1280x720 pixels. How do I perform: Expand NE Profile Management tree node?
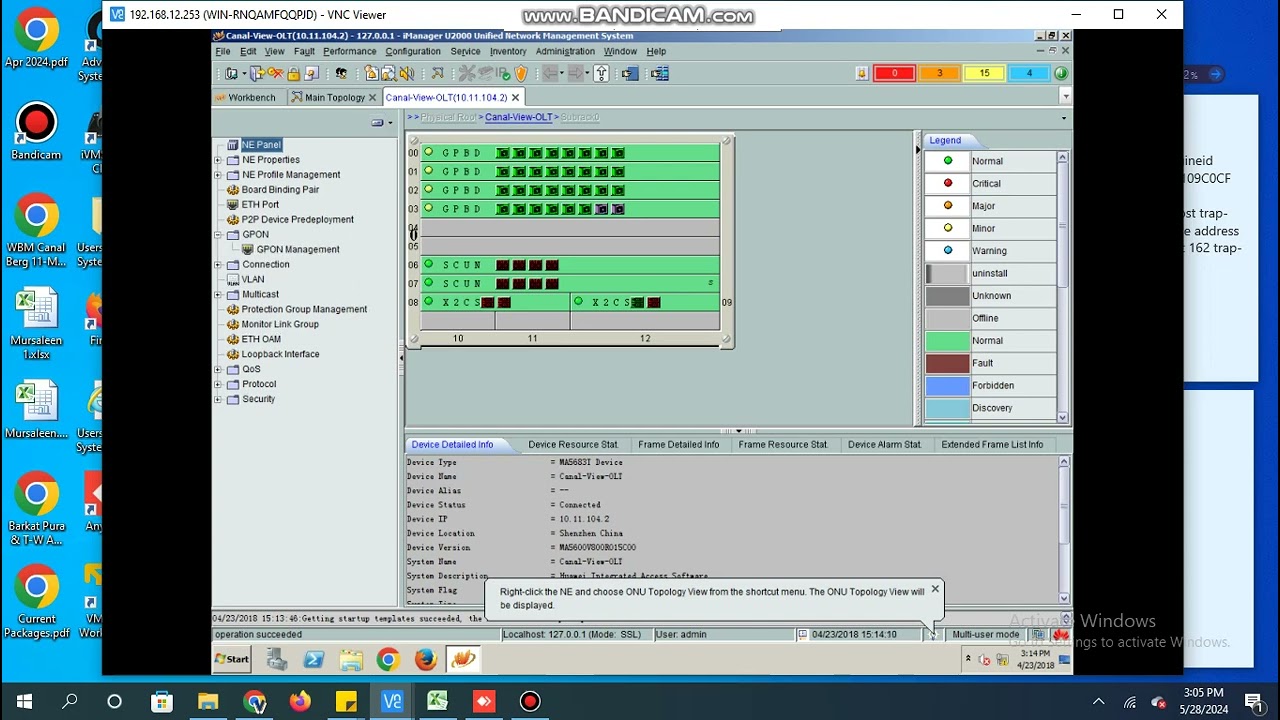pos(218,175)
